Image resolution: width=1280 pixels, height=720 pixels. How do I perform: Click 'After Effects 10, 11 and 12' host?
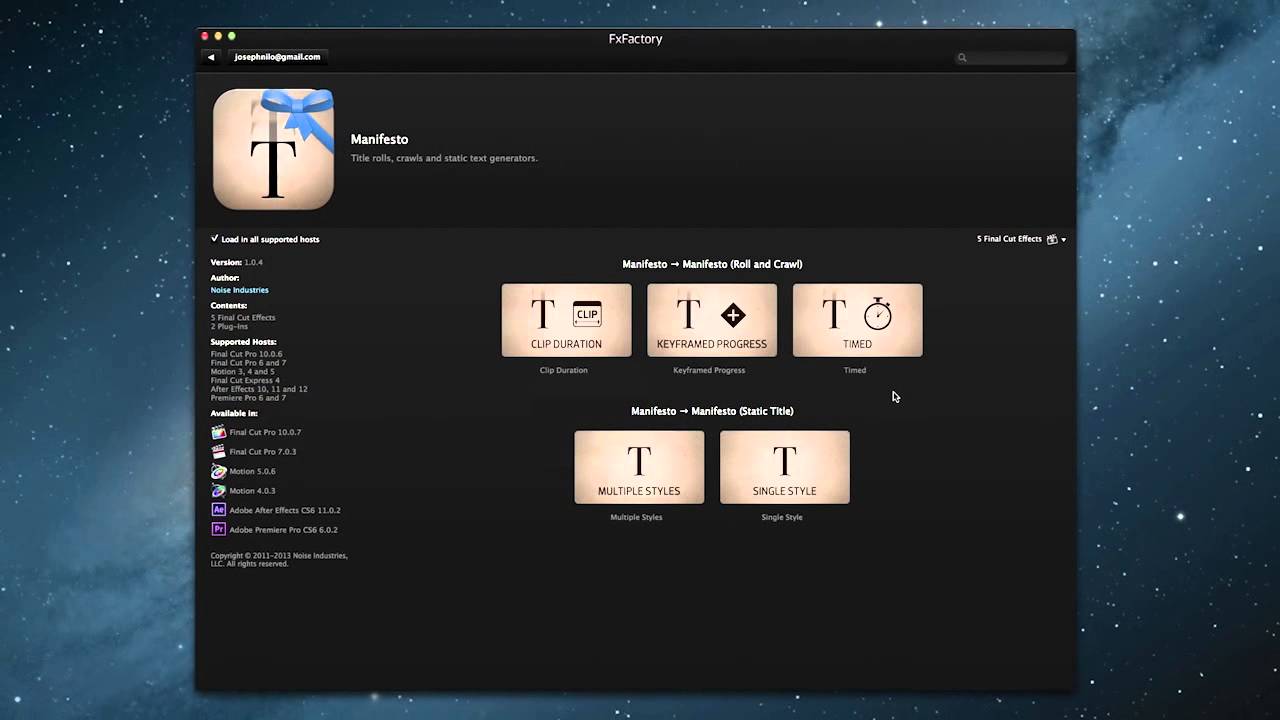259,389
